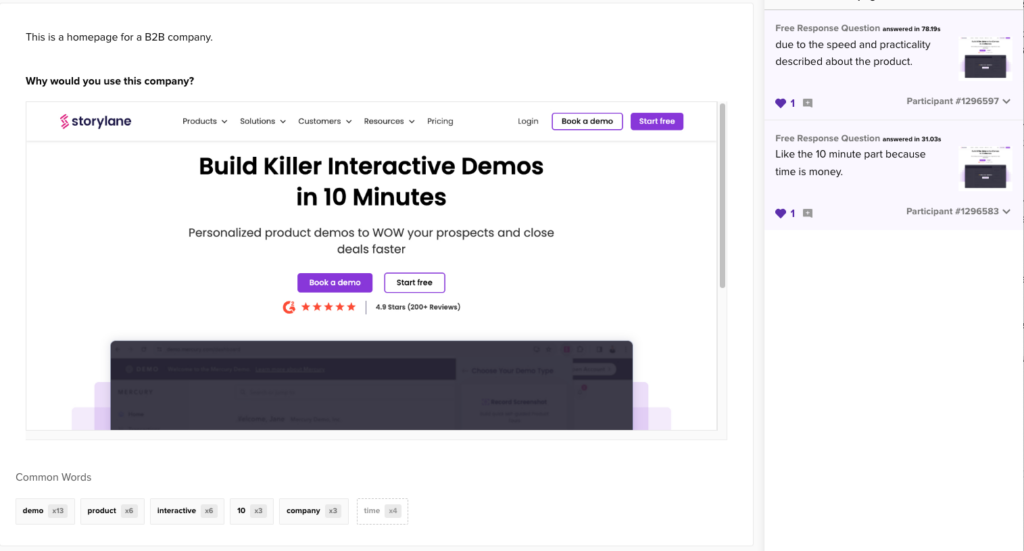Like the response from Participant #1296583
1024x551 pixels.
[x=780, y=213]
